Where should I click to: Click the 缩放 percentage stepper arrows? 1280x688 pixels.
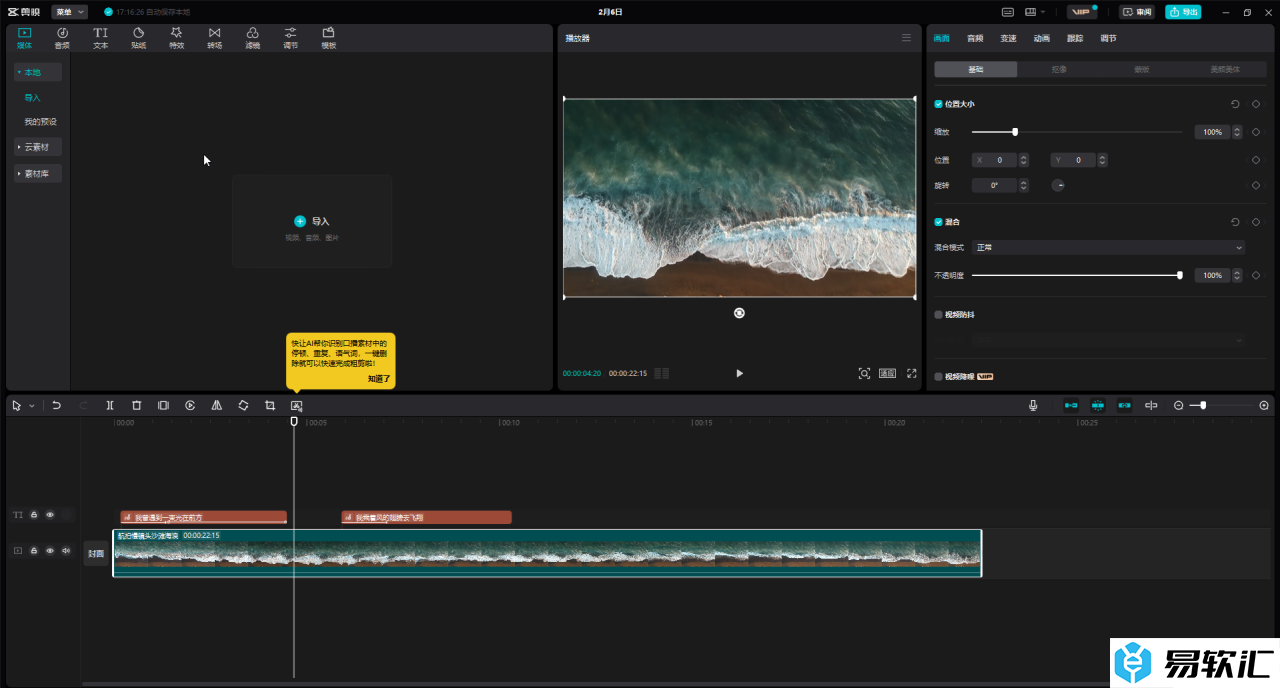click(x=1237, y=132)
